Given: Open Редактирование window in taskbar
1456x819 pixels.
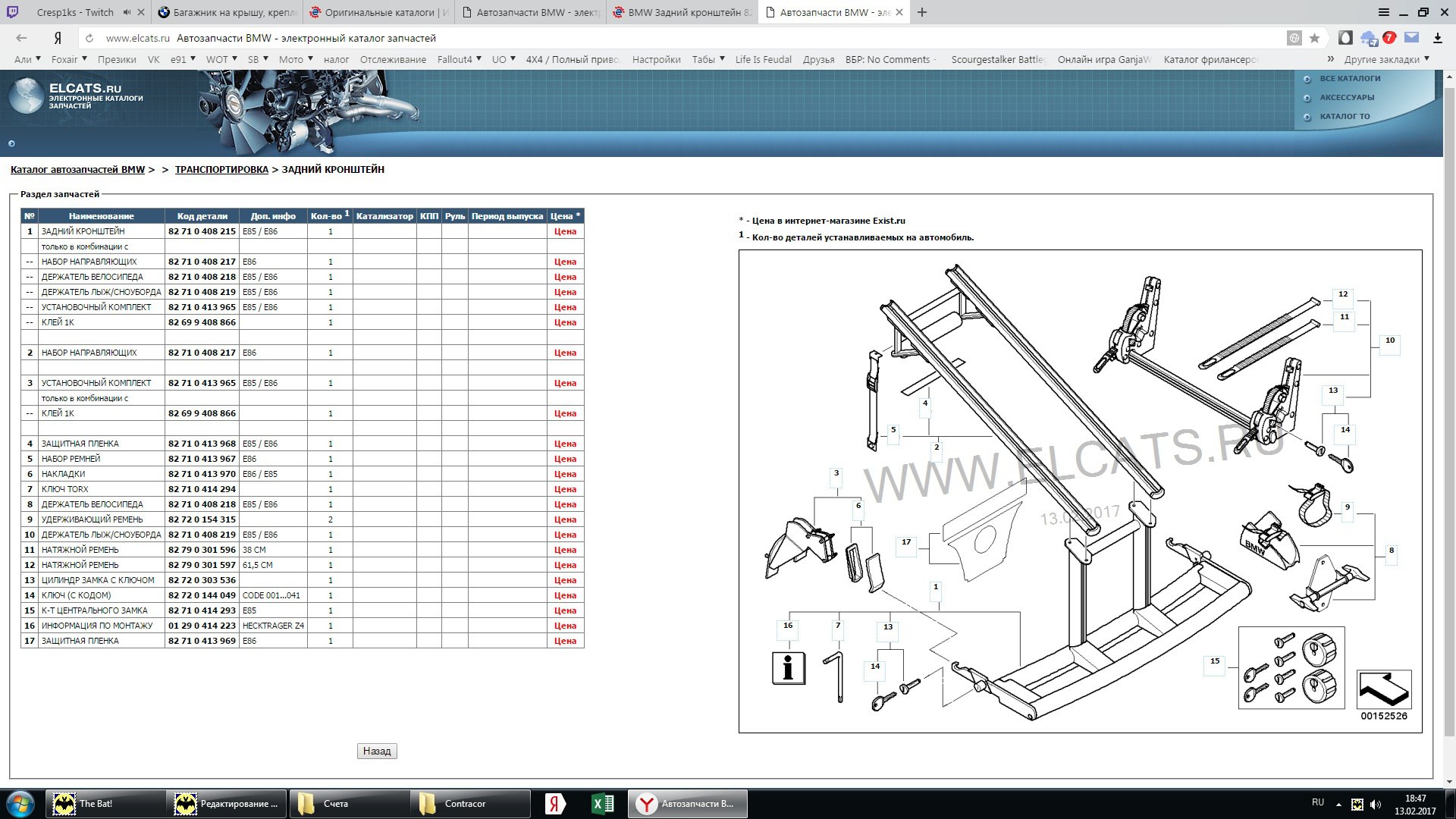Looking at the screenshot, I should click(227, 804).
